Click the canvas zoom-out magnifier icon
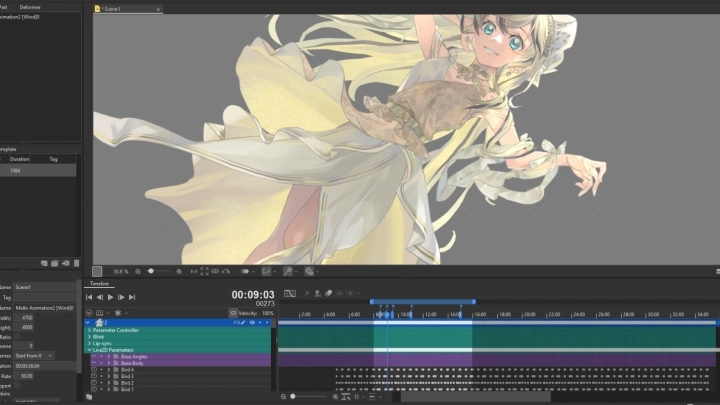Viewport: 720px width, 405px height. 138,271
